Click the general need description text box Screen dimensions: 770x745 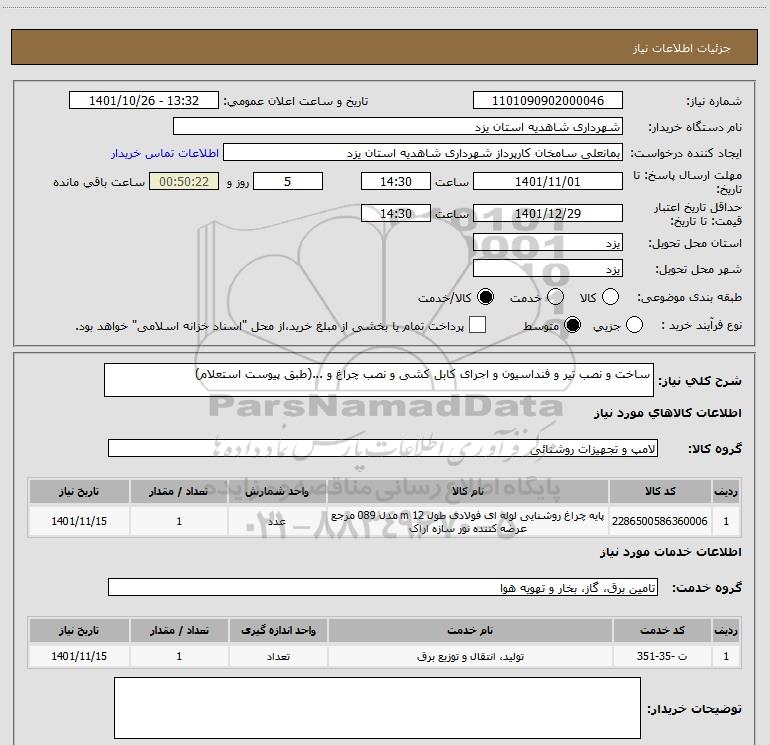click(x=379, y=380)
